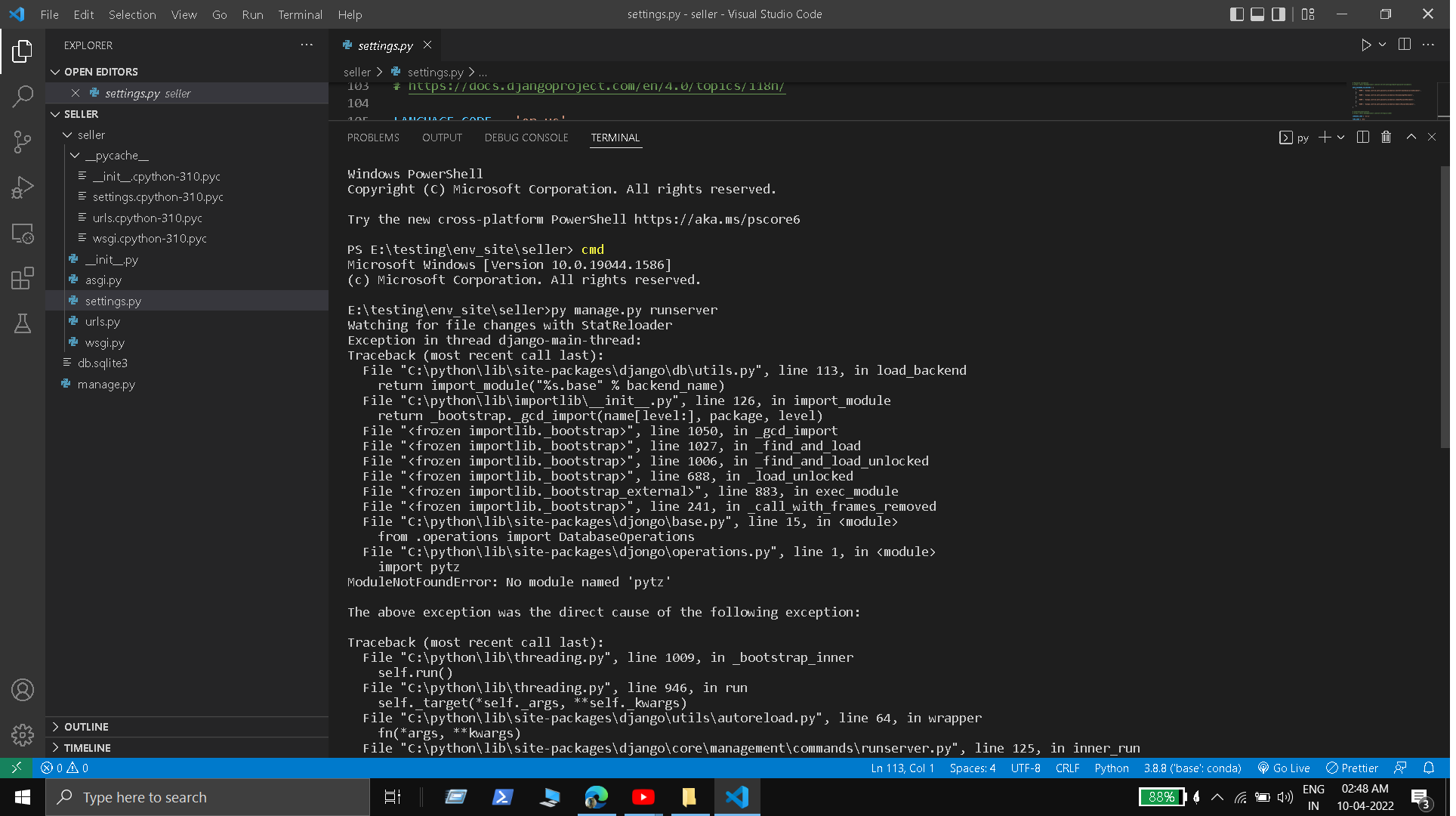Open the errors and warnings count
Screen dimensions: 1456x816
(x=65, y=768)
